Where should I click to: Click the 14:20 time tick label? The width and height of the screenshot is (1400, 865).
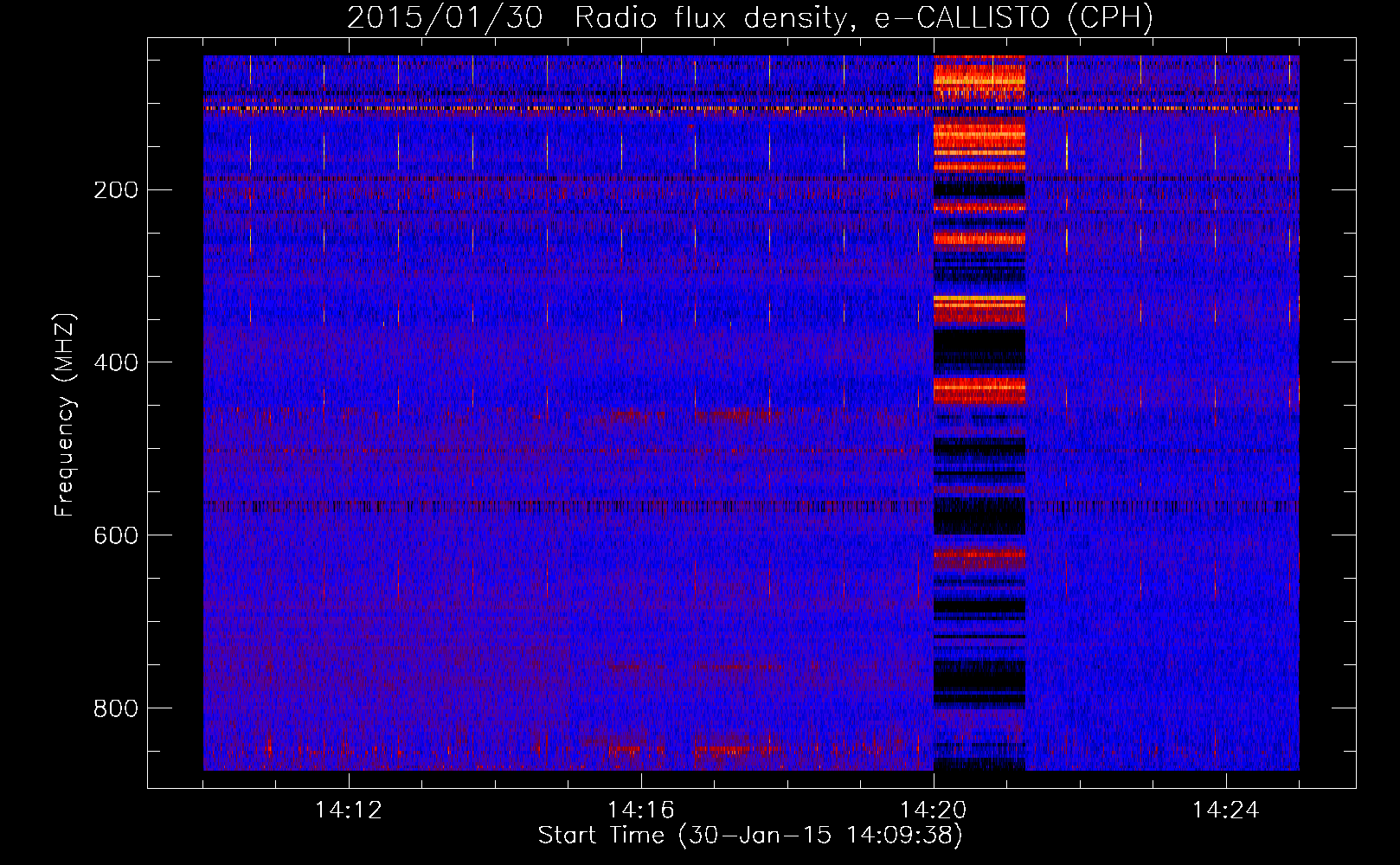tap(934, 811)
